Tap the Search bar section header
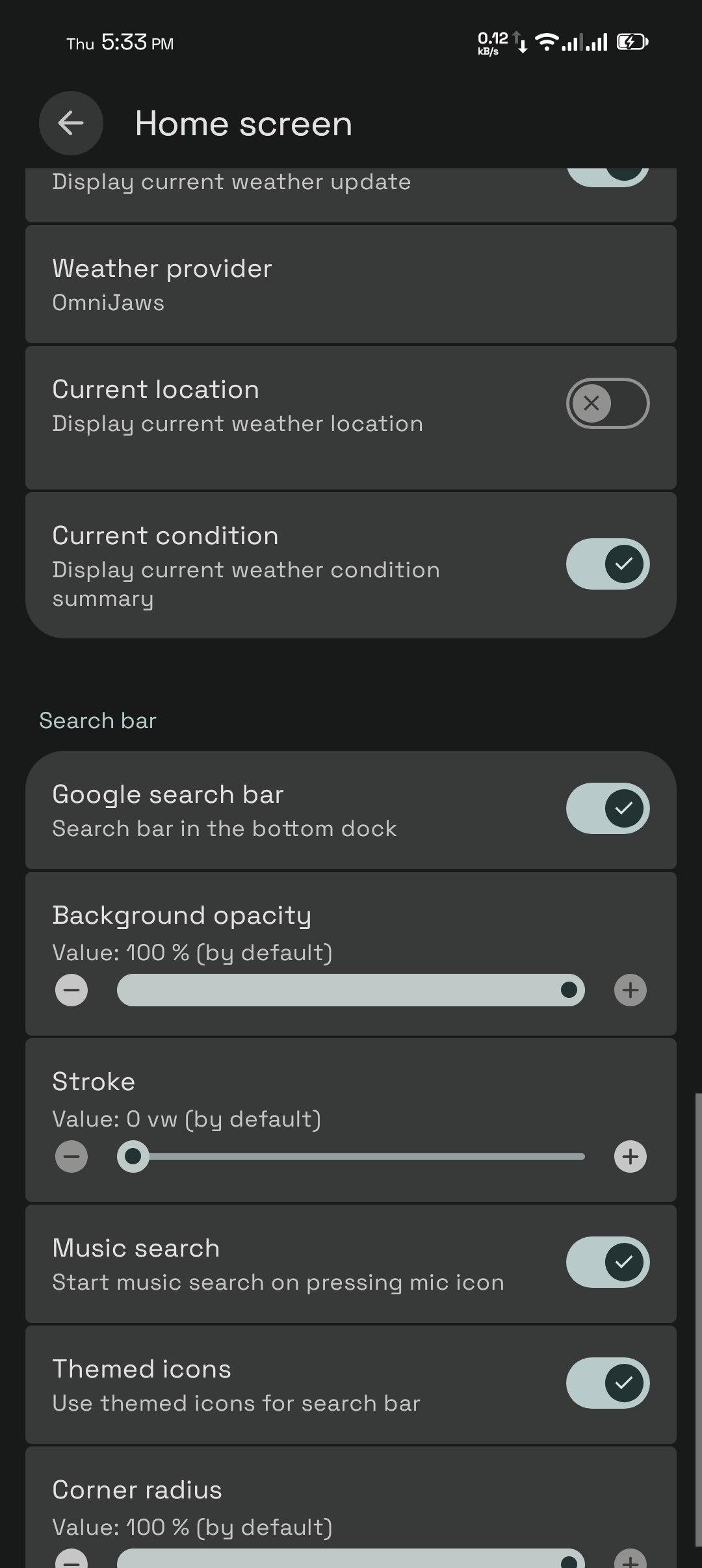This screenshot has height=1568, width=702. [97, 720]
